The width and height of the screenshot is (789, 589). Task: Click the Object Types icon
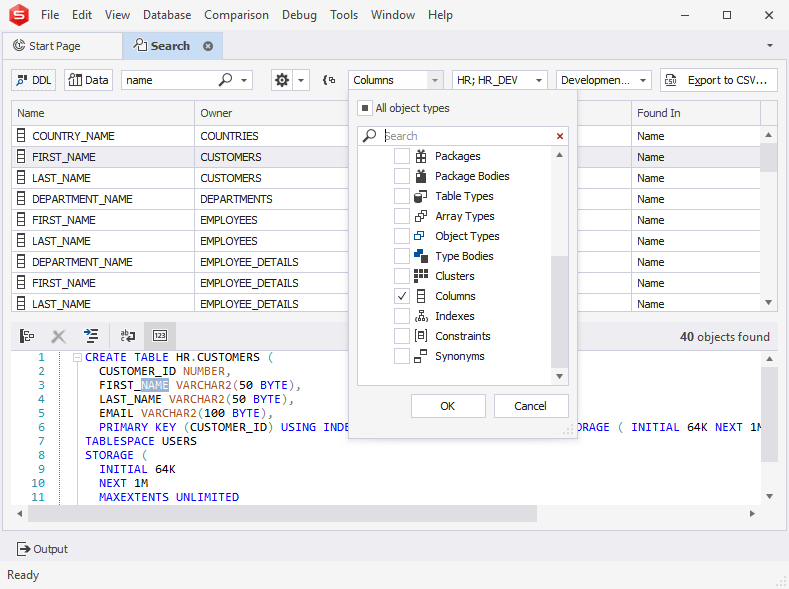pyautogui.click(x=419, y=236)
